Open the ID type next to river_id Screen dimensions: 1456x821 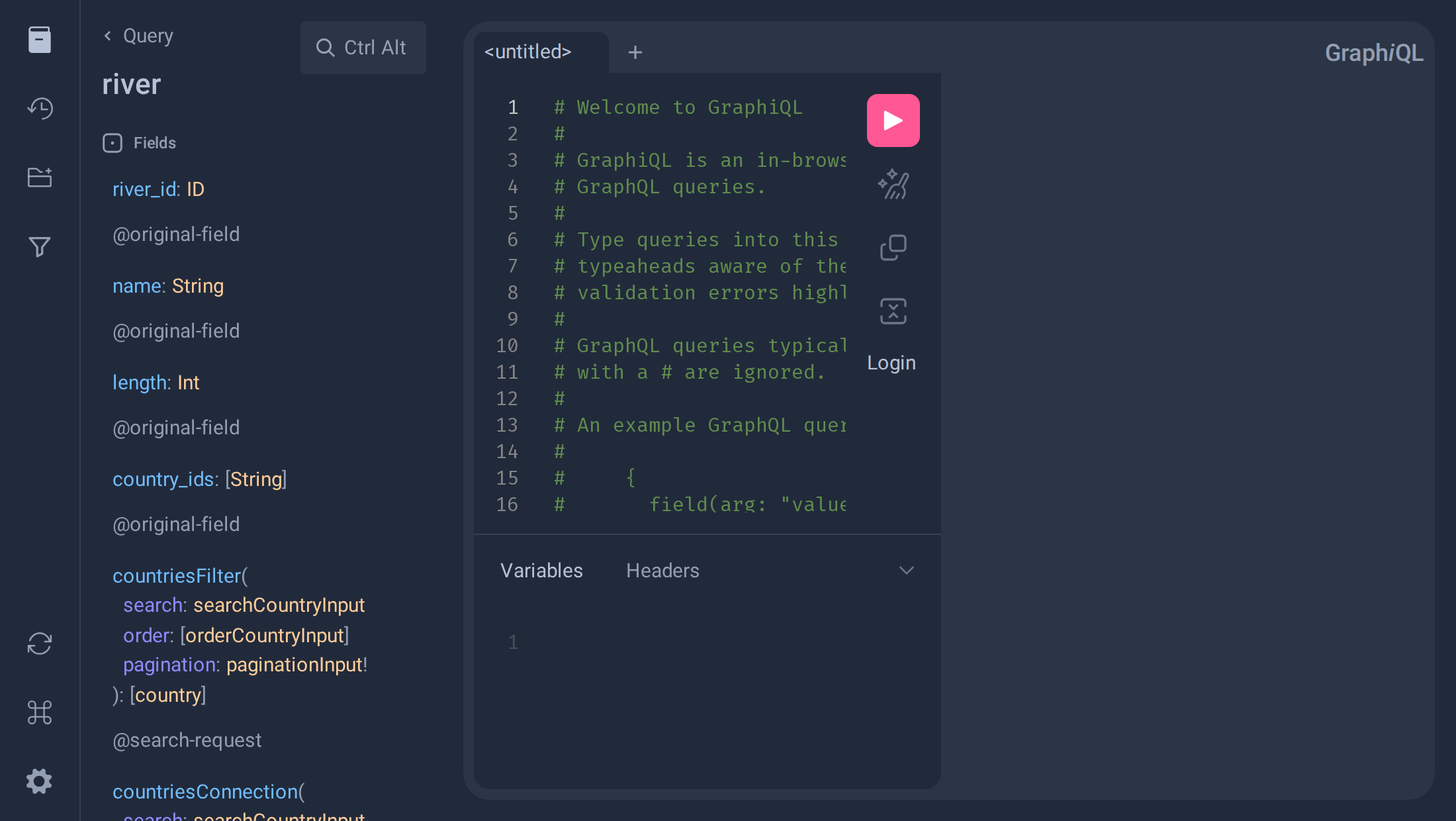(195, 189)
